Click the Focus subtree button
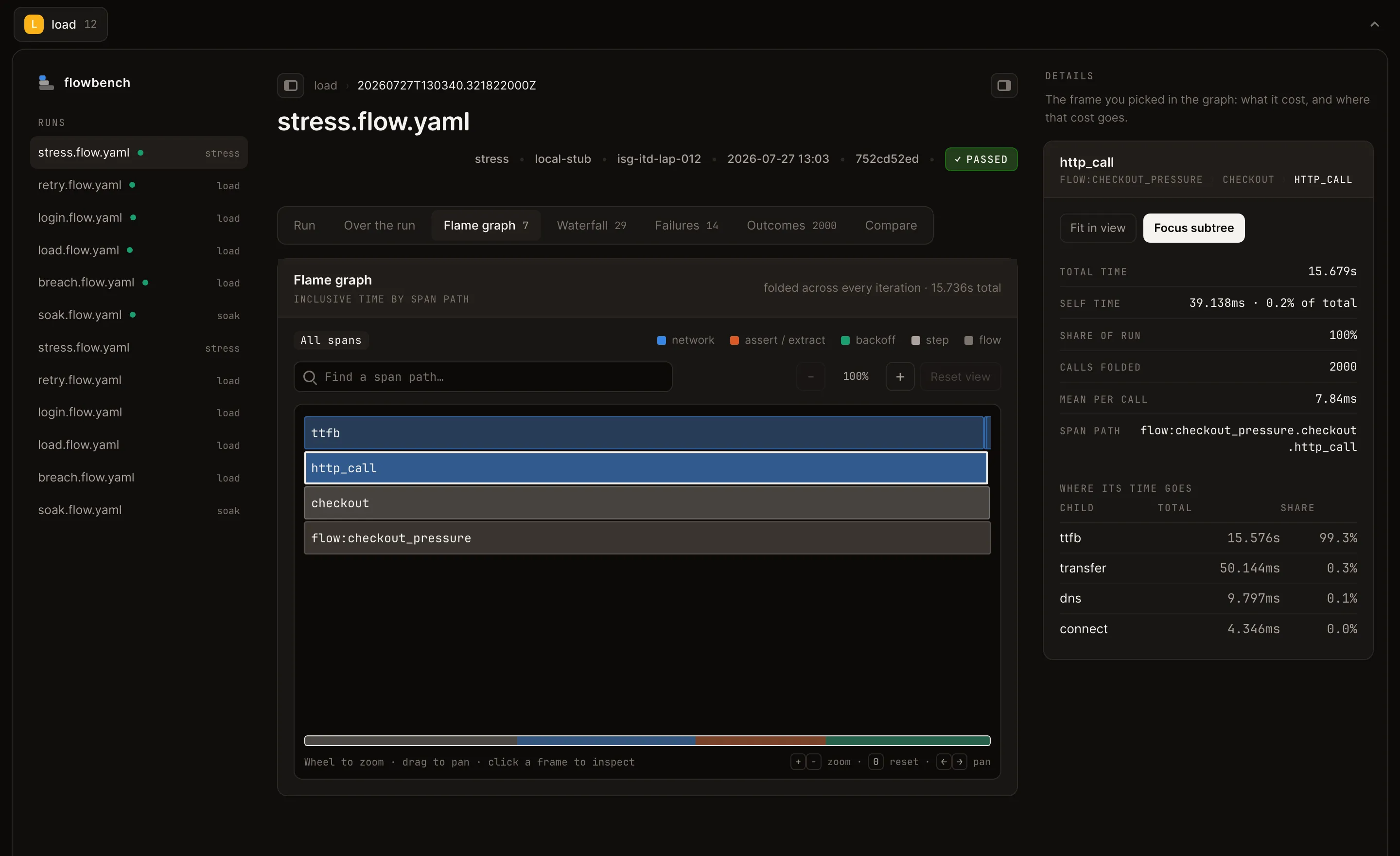The width and height of the screenshot is (1400, 856). 1193,228
